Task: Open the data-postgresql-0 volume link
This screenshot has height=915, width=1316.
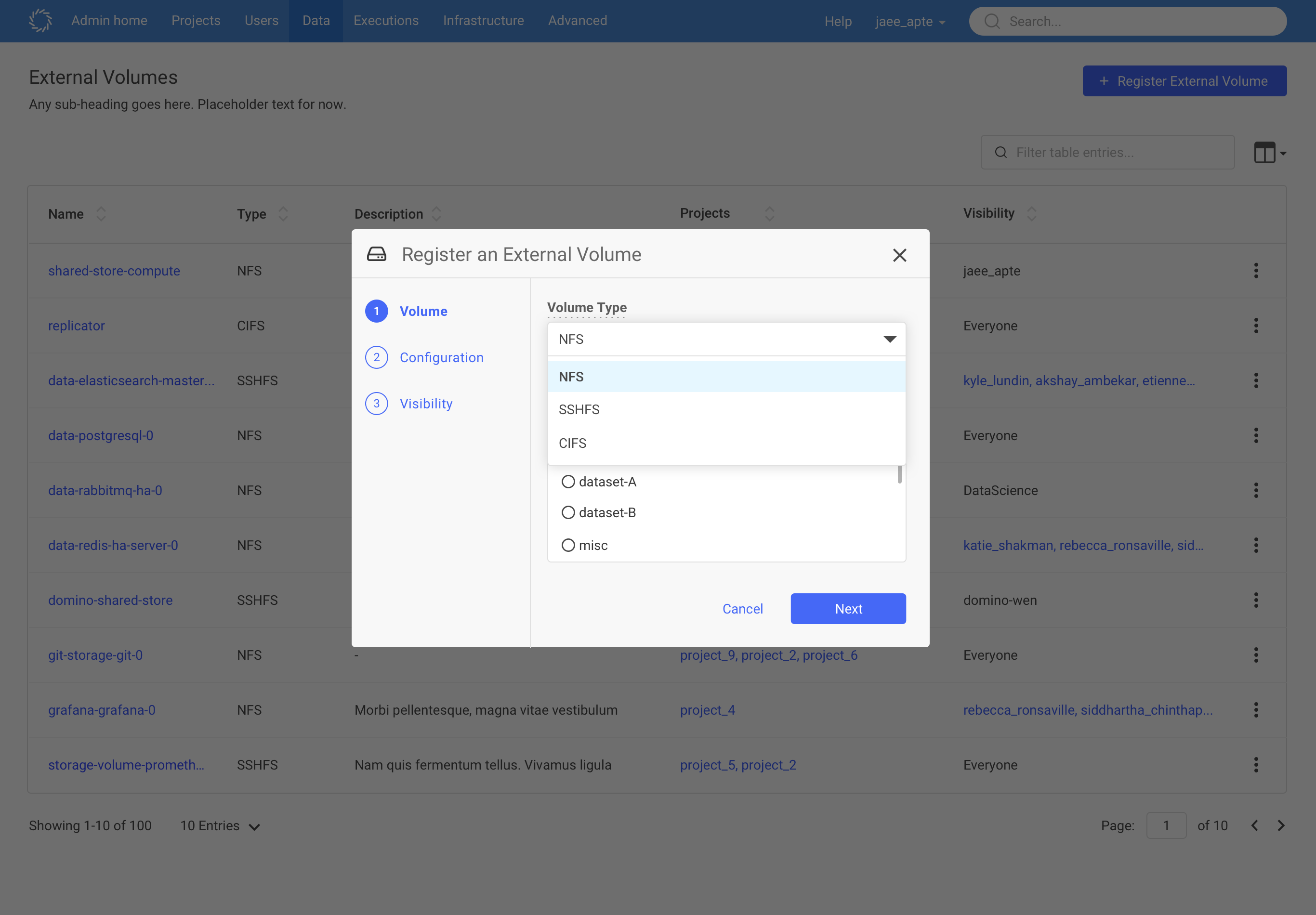Action: (x=100, y=435)
